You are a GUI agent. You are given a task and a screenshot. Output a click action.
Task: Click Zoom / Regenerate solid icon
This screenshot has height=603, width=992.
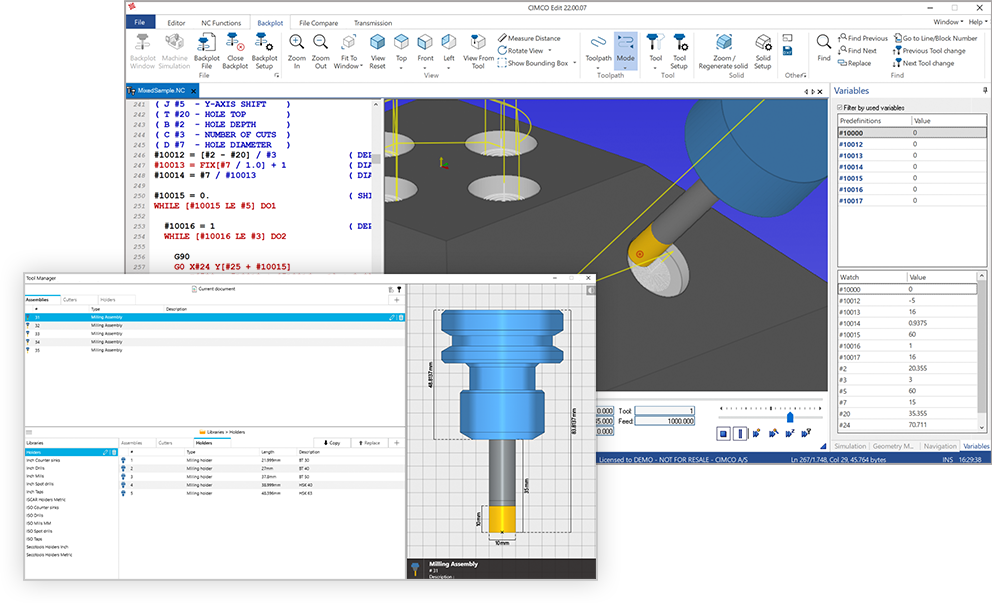[x=723, y=42]
